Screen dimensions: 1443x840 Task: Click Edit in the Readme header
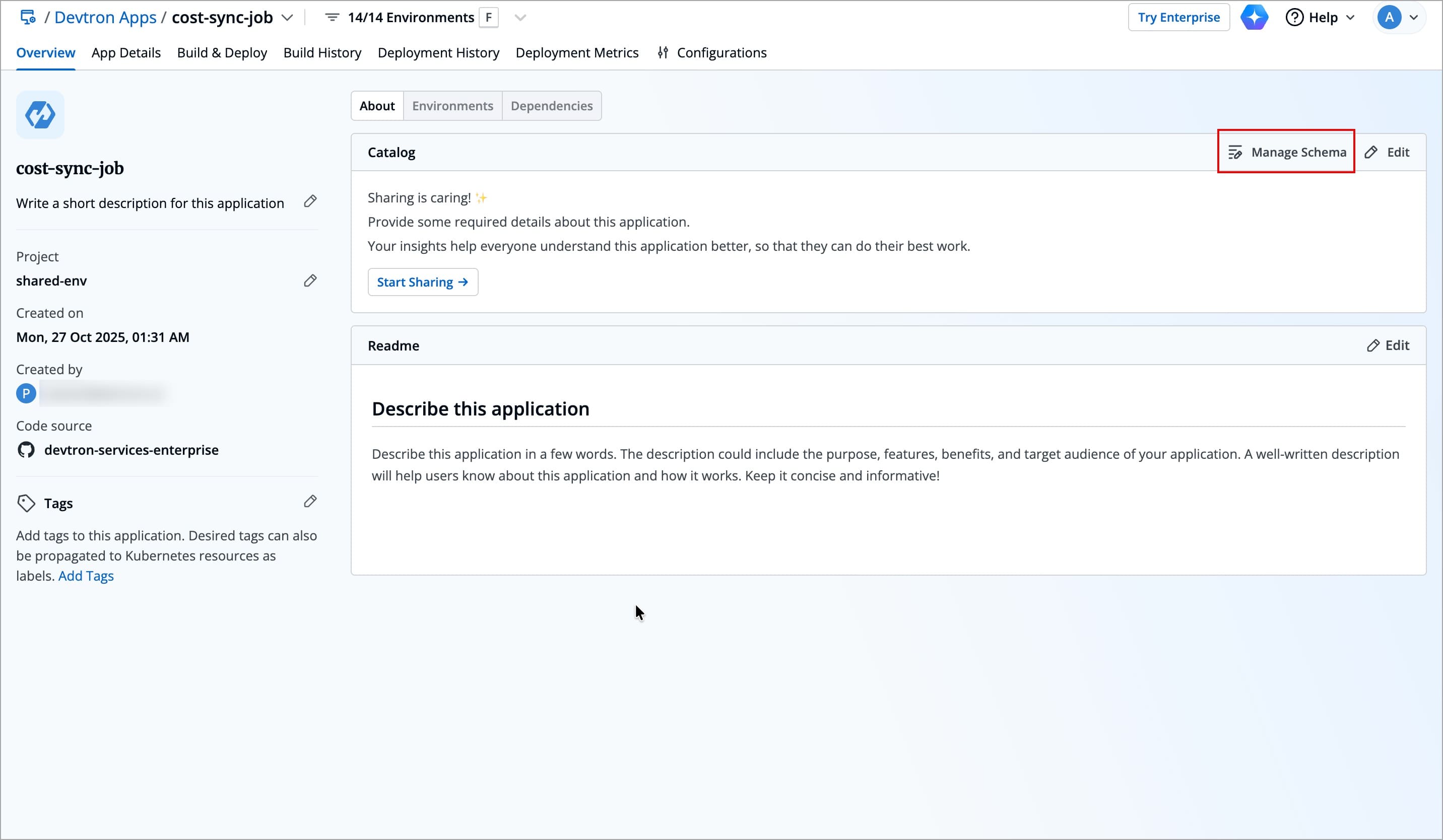point(1388,345)
